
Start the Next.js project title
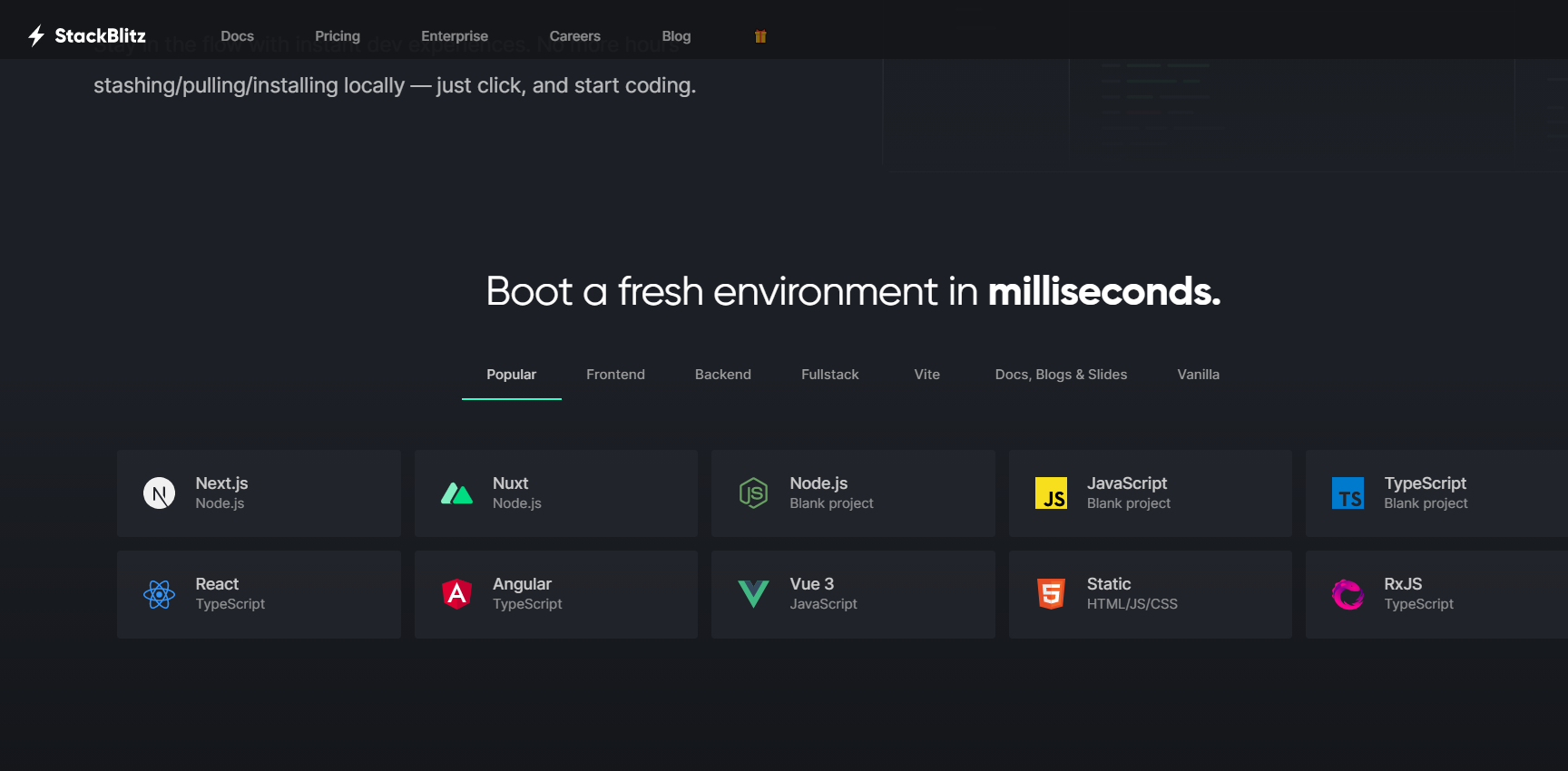pyautogui.click(x=222, y=483)
